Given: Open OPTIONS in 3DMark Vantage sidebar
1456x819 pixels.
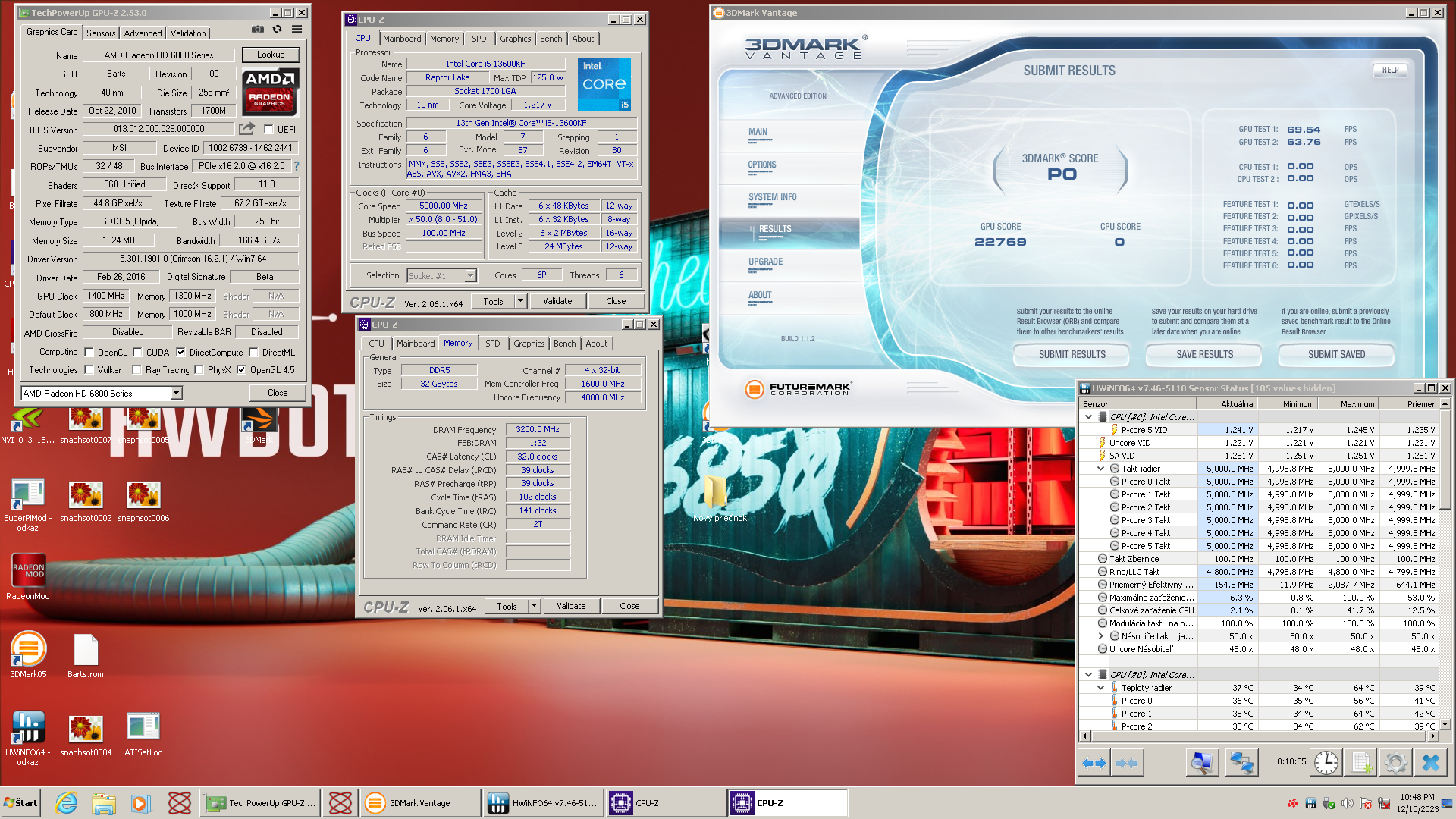Looking at the screenshot, I should click(762, 165).
